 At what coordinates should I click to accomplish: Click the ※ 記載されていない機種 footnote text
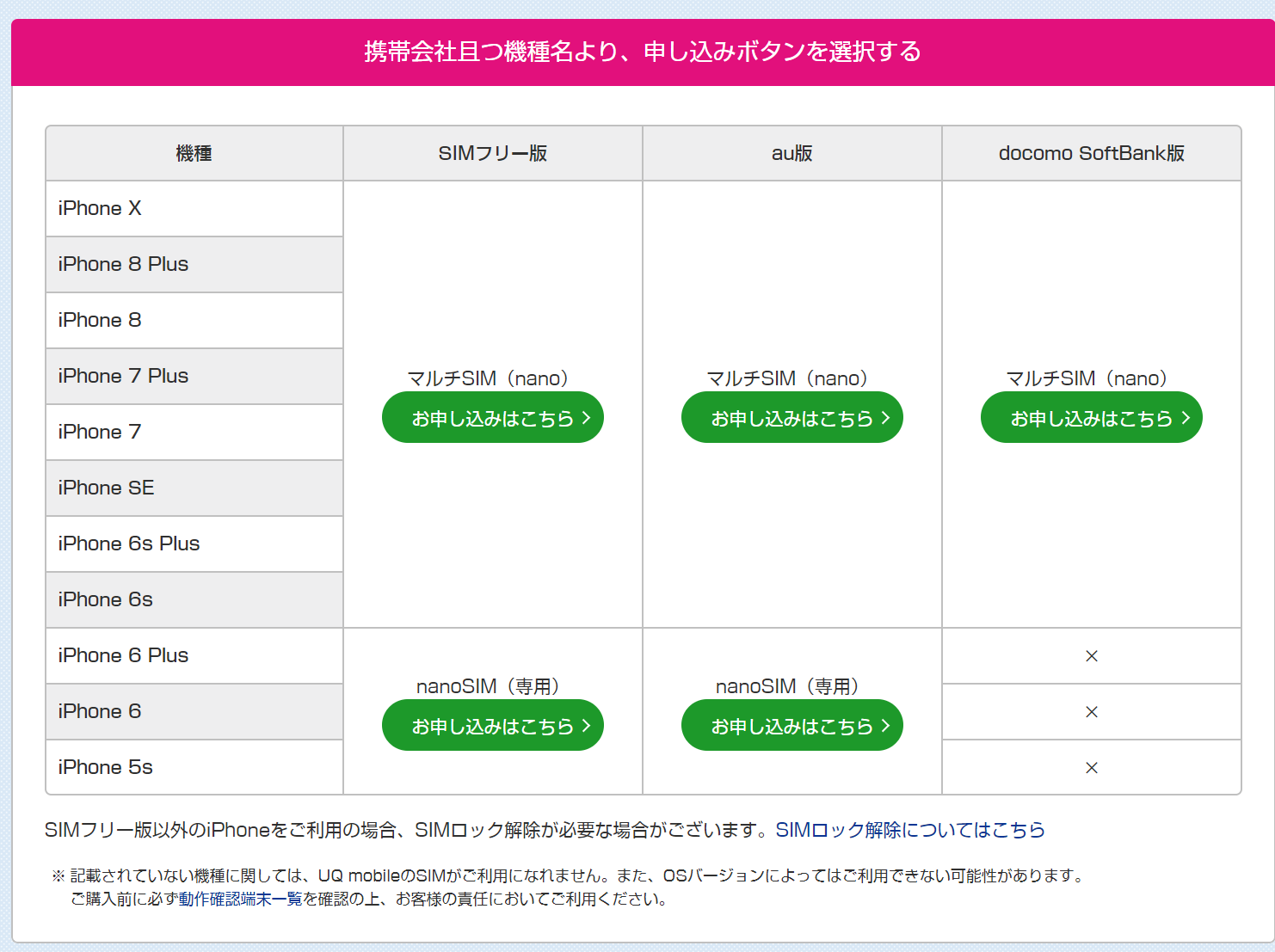tap(569, 888)
